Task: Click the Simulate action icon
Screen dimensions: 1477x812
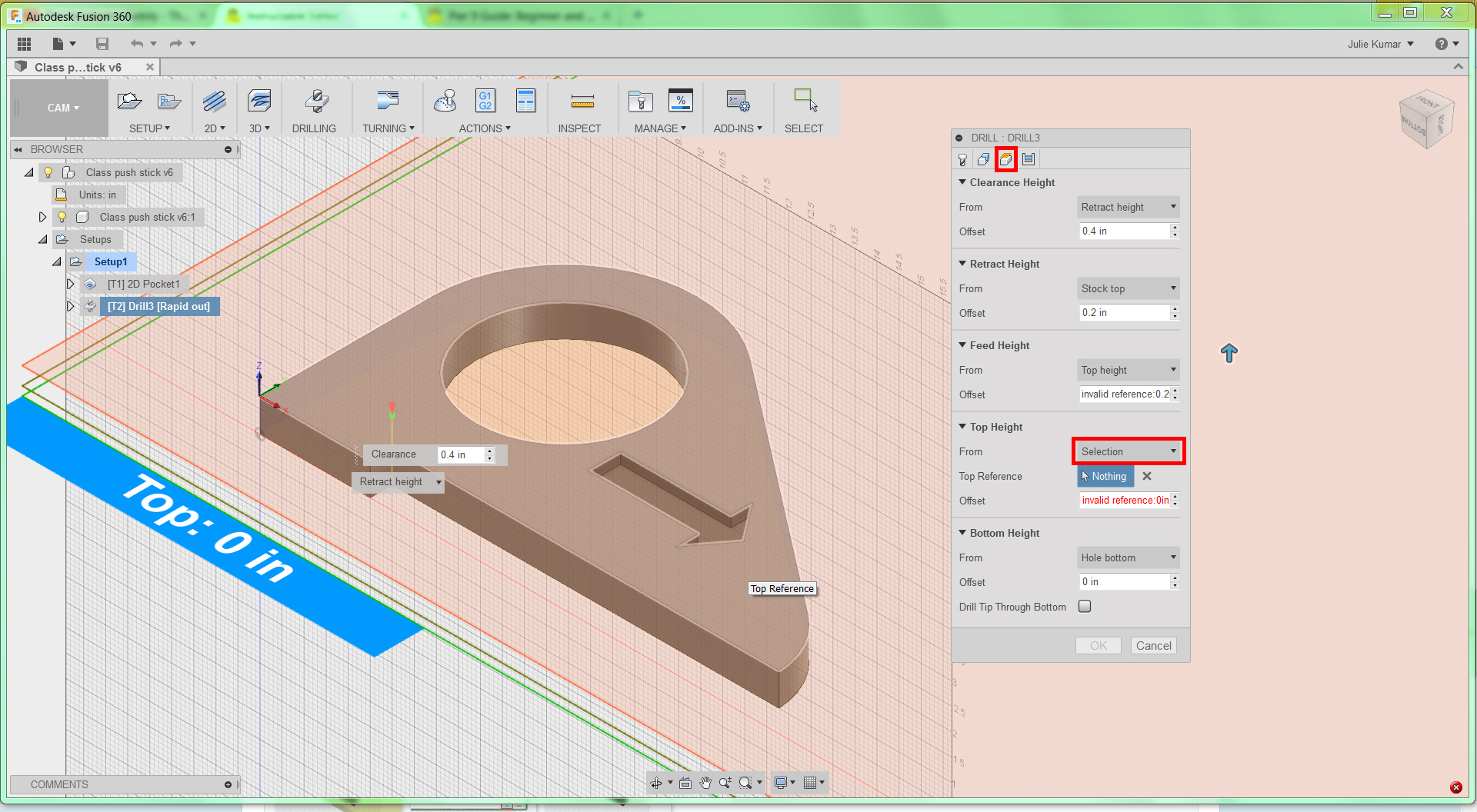Action: coord(445,101)
